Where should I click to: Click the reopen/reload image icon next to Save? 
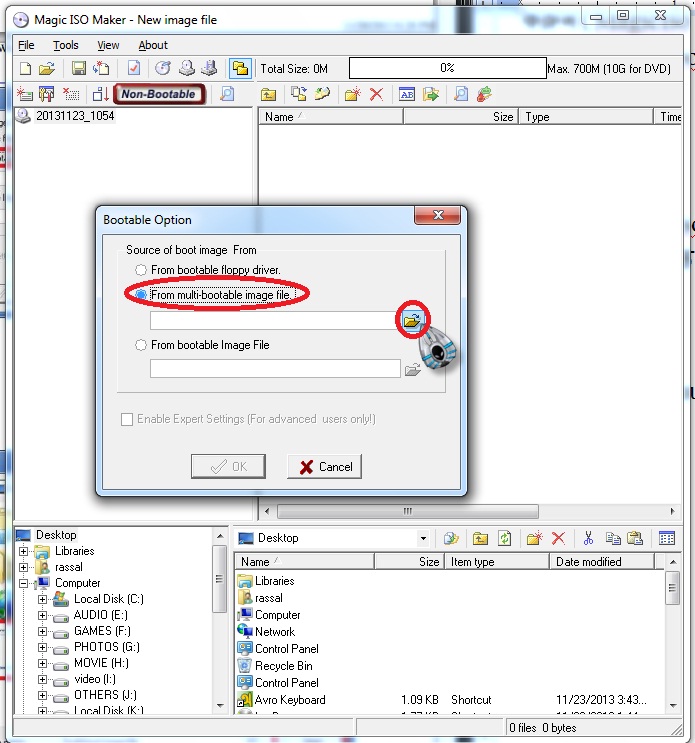[x=101, y=69]
